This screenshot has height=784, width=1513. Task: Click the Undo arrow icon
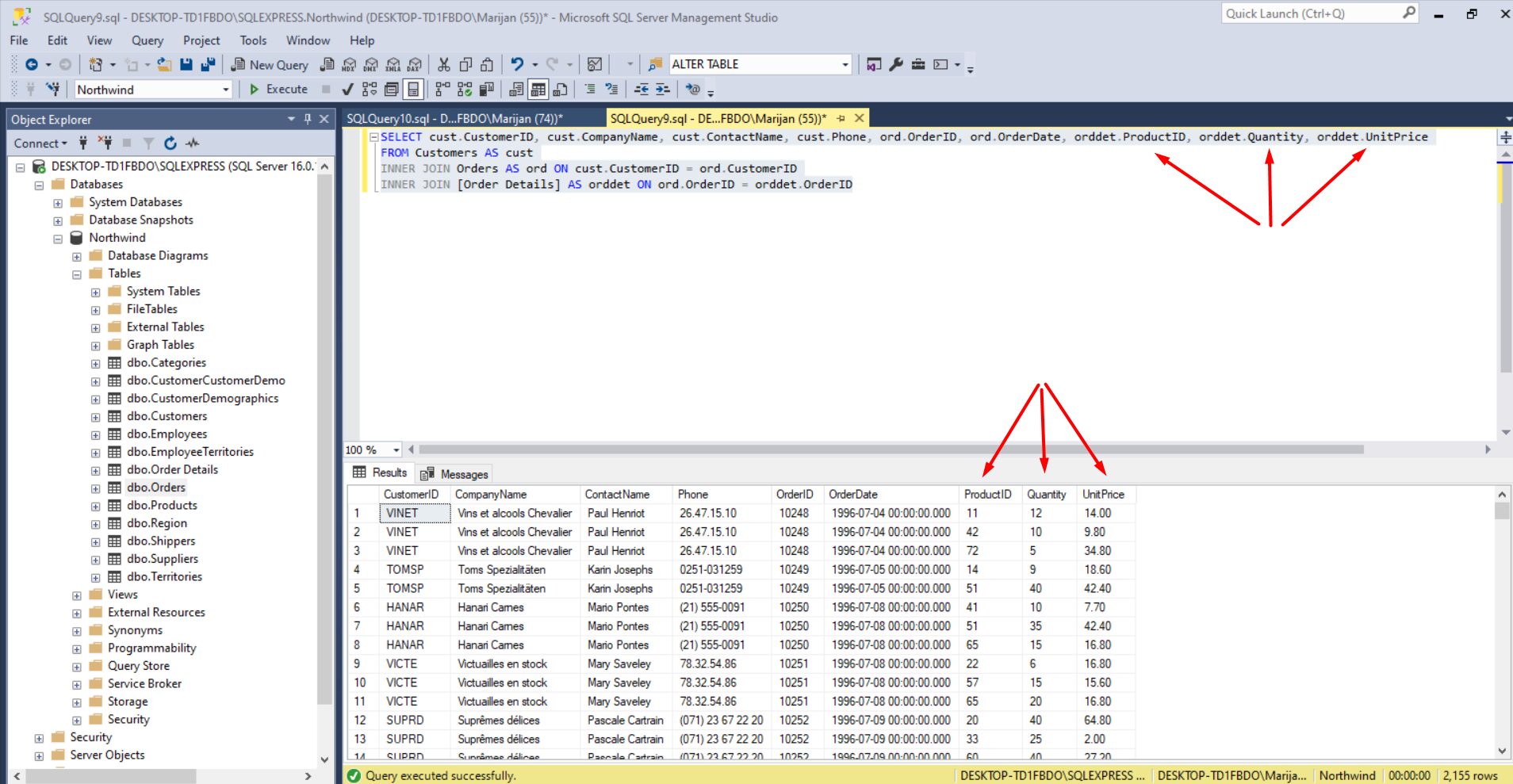pyautogui.click(x=517, y=65)
